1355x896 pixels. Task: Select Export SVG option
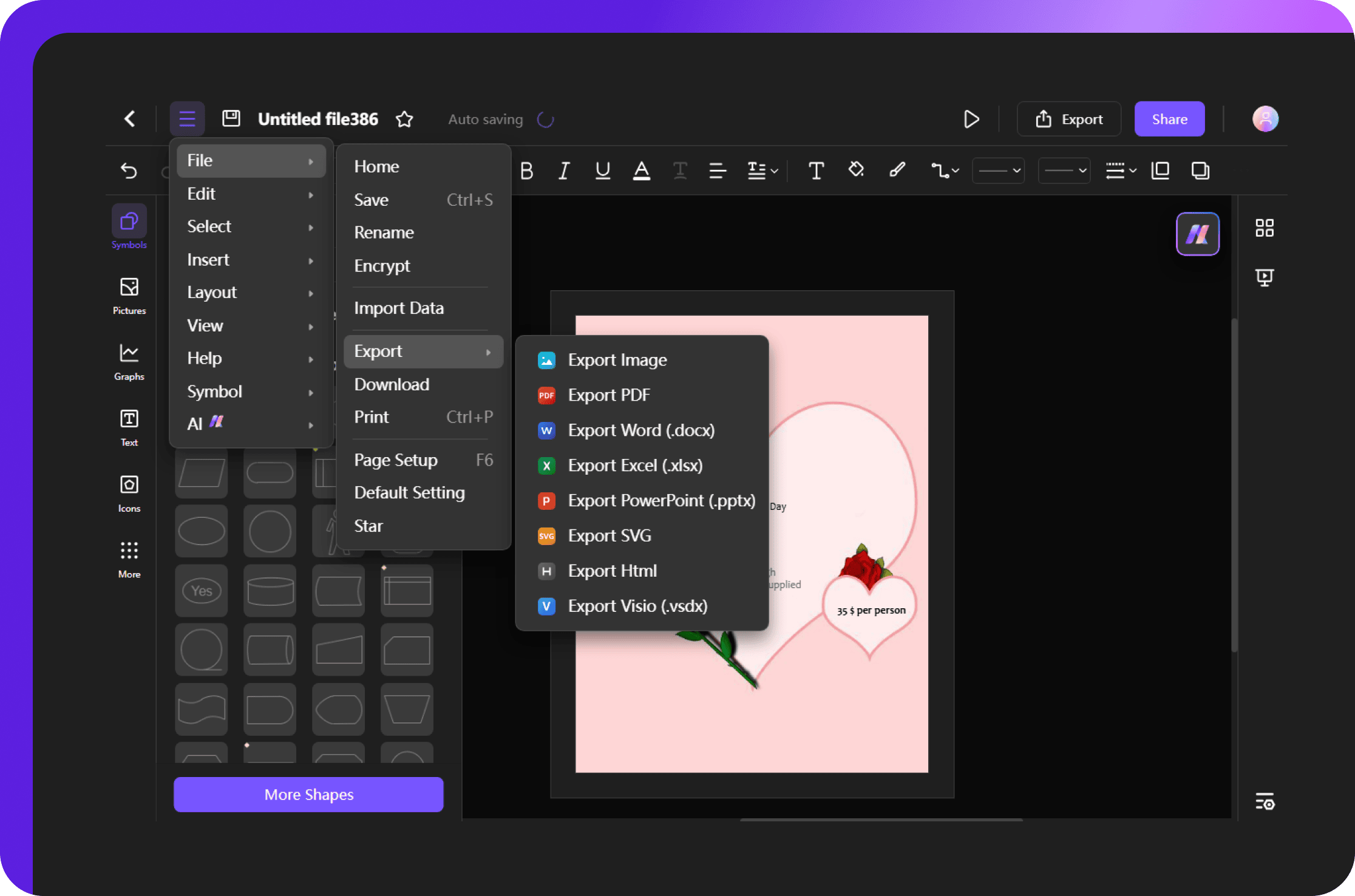pos(642,536)
